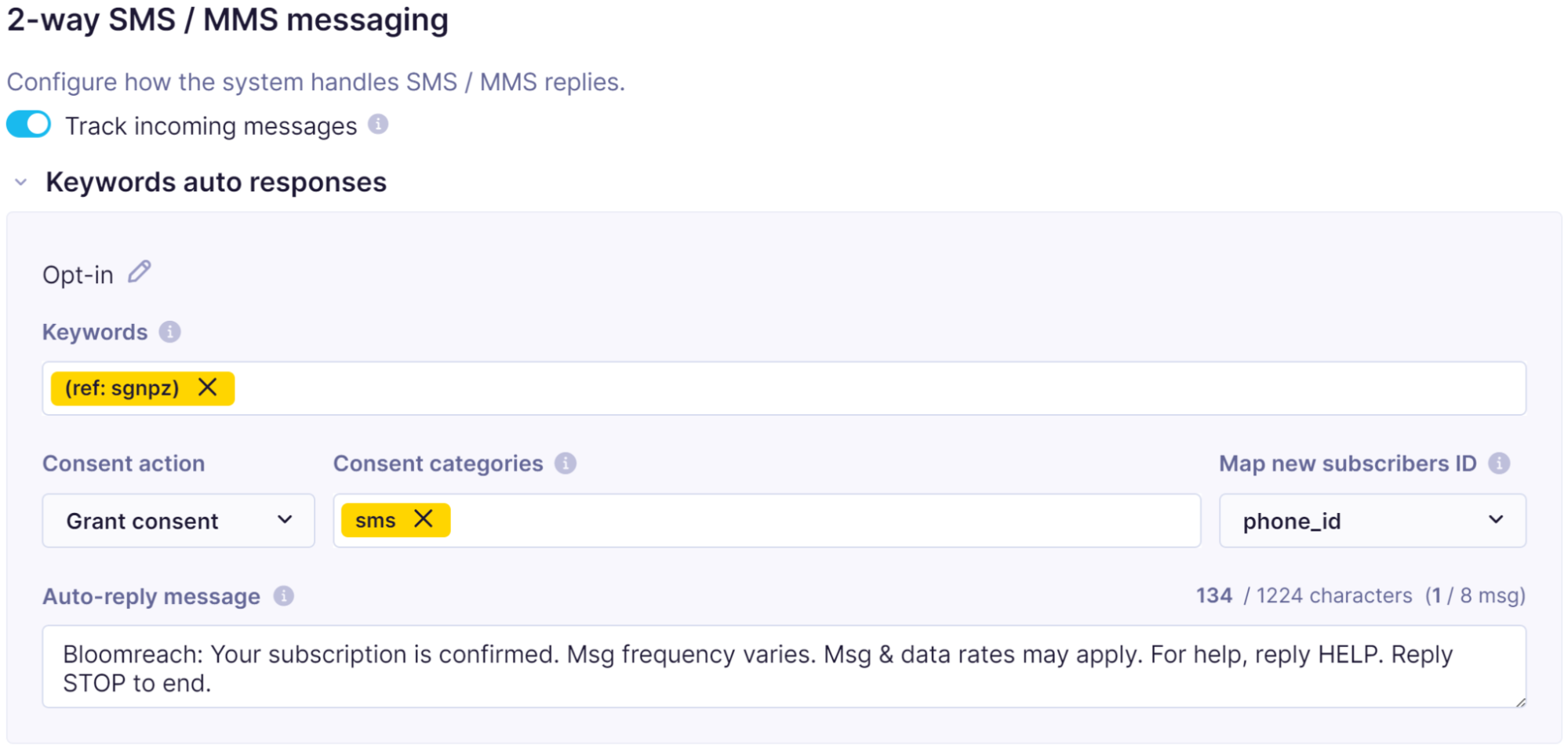Click the Keywords info icon
Screen dimensions: 1568x749
[x=169, y=332]
